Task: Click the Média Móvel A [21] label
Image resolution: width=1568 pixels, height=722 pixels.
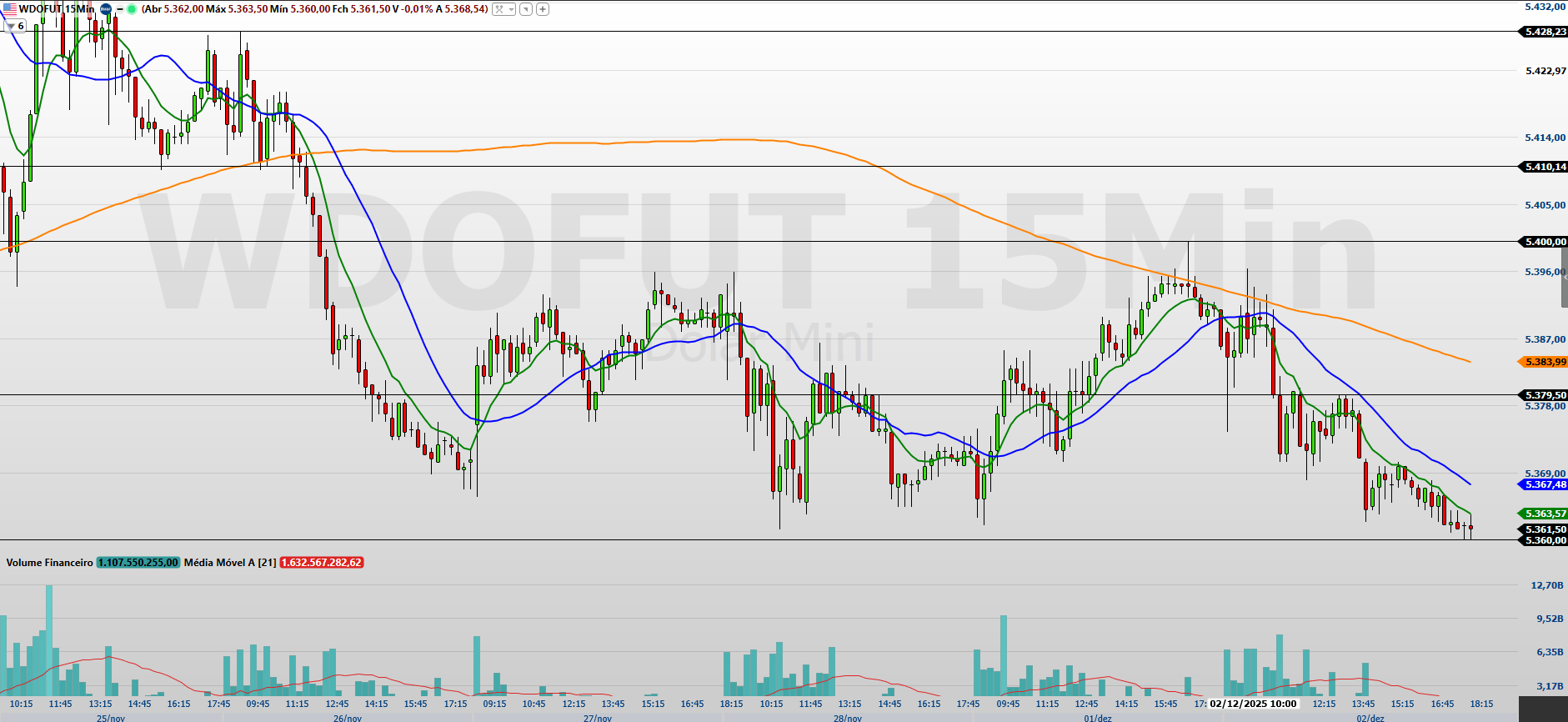Action: tap(229, 563)
